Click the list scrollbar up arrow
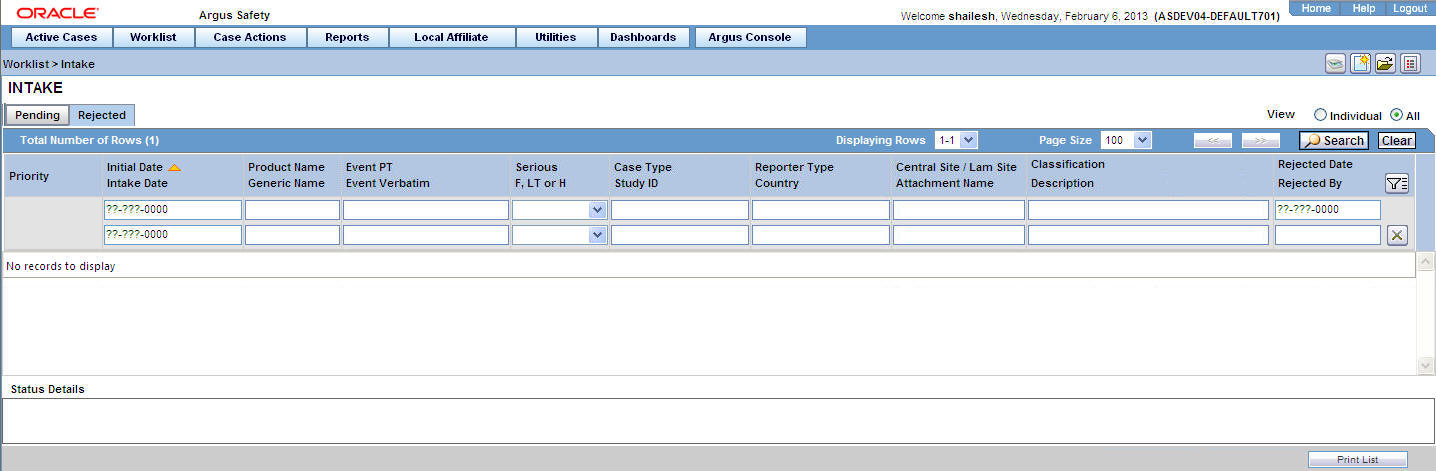The width and height of the screenshot is (1436, 471). pos(1426,261)
